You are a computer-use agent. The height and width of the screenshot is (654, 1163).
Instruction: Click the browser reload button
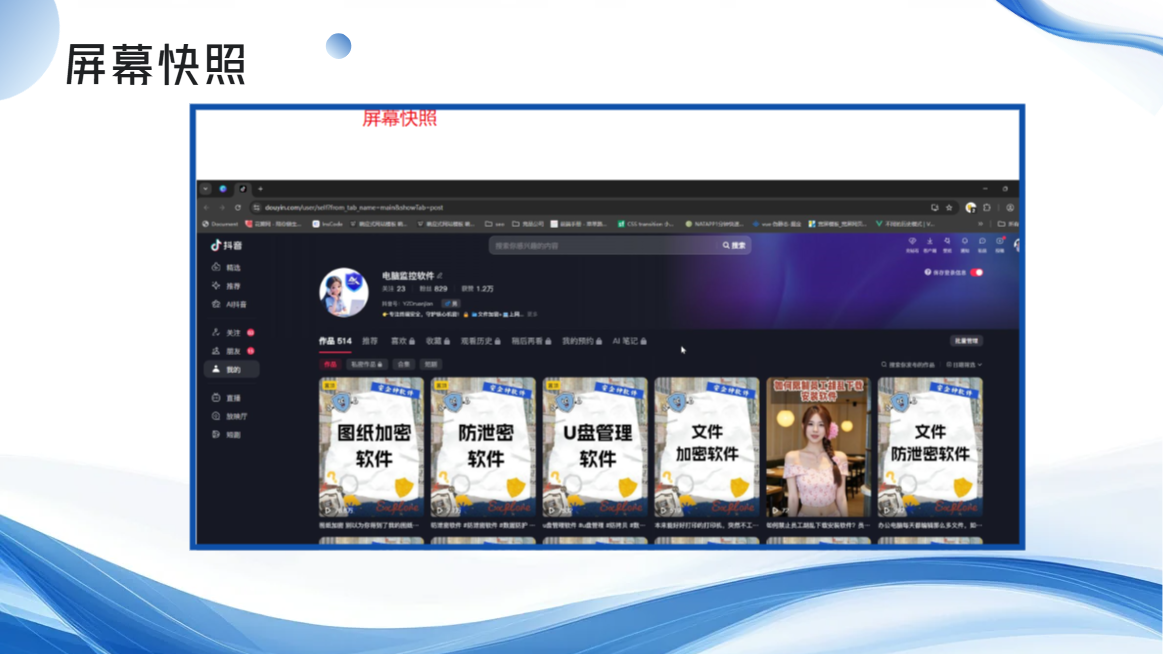[x=238, y=208]
